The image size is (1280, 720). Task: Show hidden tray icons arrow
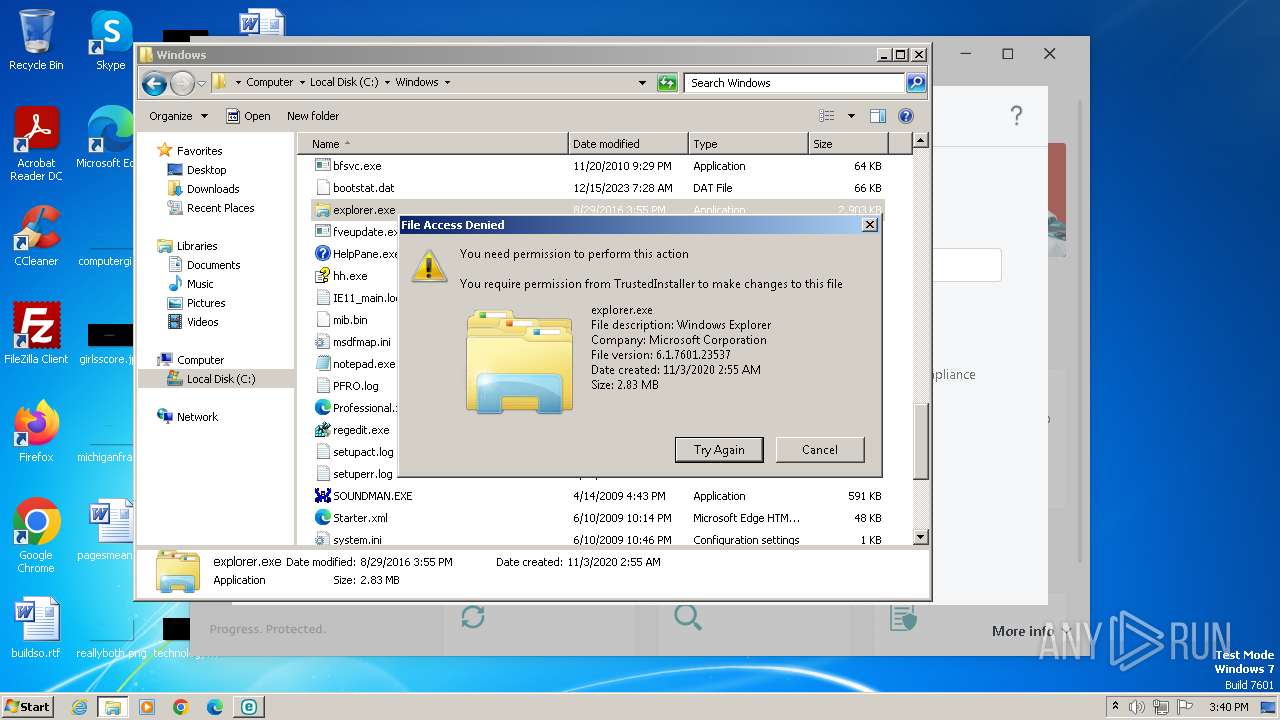pos(1115,706)
